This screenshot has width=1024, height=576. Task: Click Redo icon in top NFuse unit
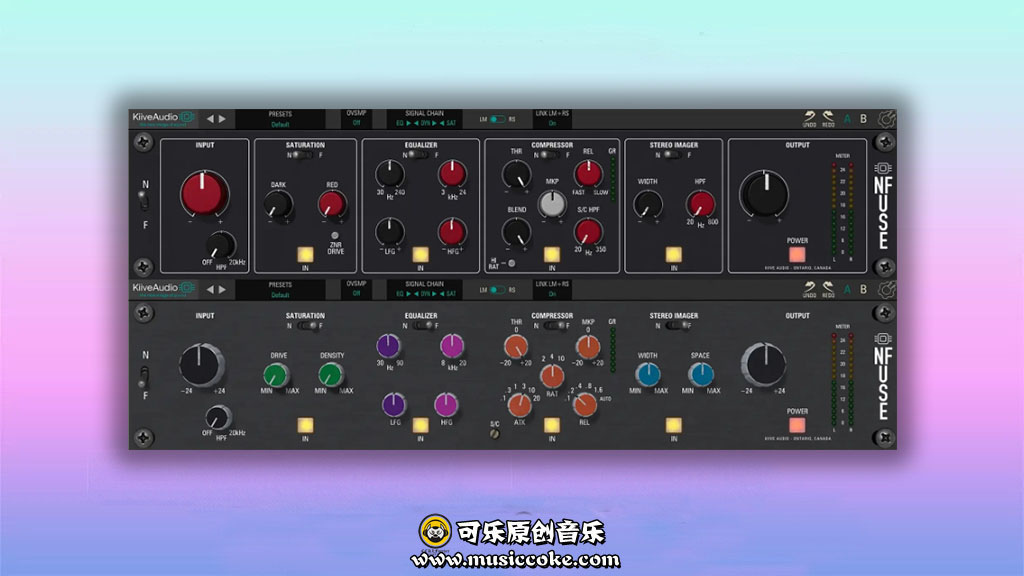(828, 118)
